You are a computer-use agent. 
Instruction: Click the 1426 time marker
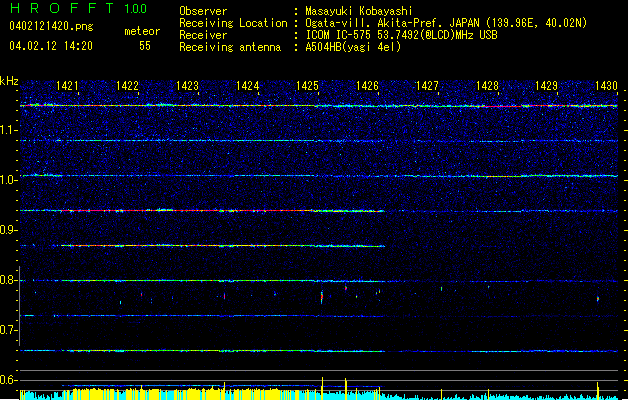(367, 87)
